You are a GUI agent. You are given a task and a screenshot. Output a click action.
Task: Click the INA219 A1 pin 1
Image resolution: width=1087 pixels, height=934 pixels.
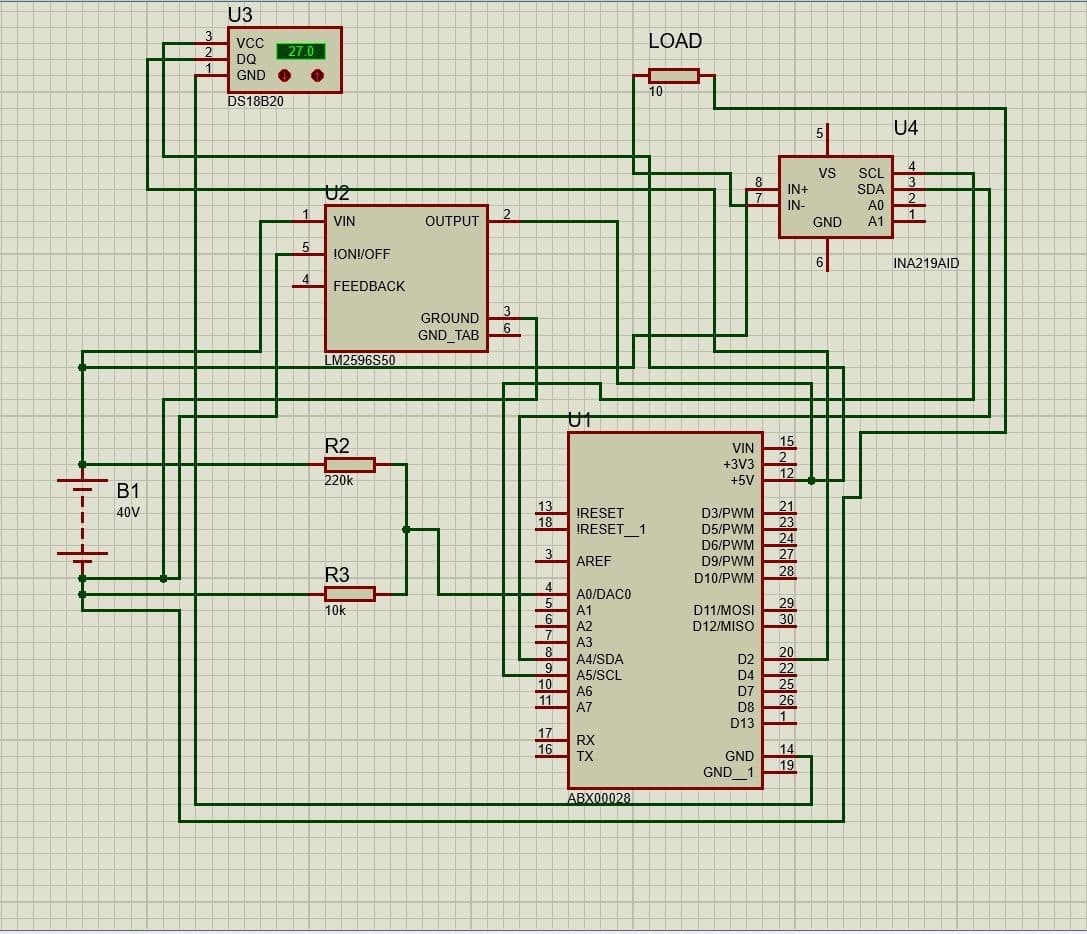point(910,221)
